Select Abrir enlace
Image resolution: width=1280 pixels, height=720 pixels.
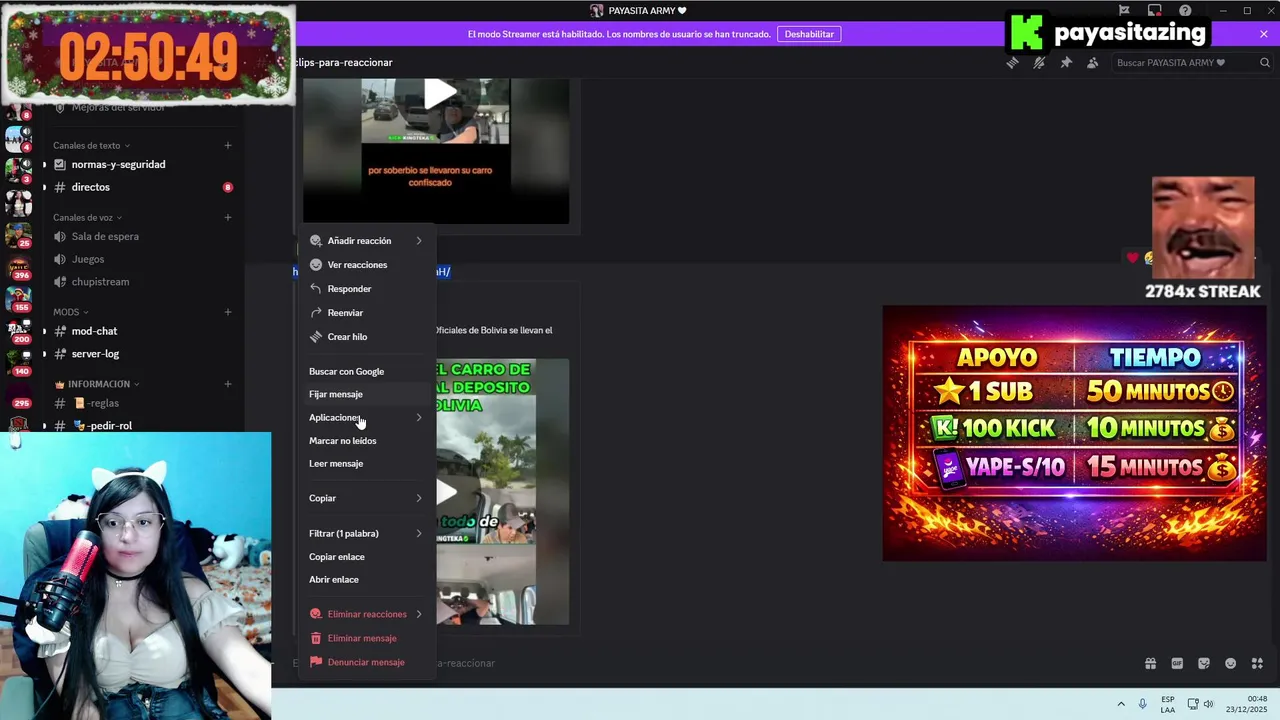click(x=366, y=580)
